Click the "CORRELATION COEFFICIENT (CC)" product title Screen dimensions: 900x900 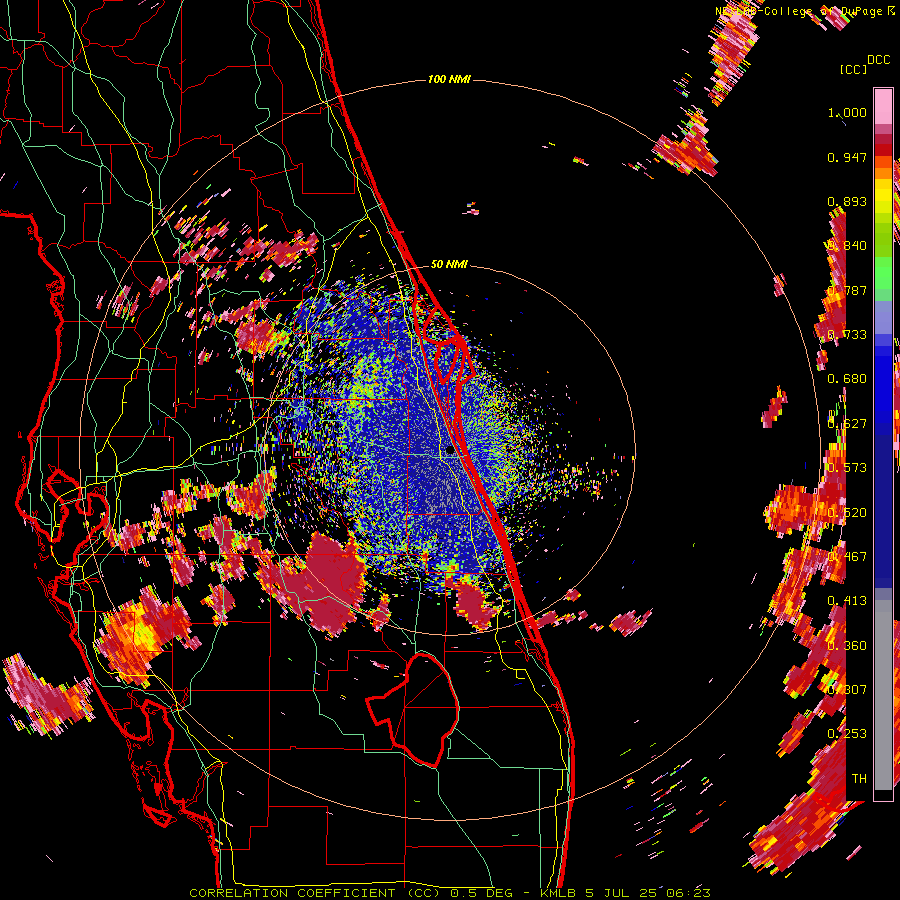315,893
